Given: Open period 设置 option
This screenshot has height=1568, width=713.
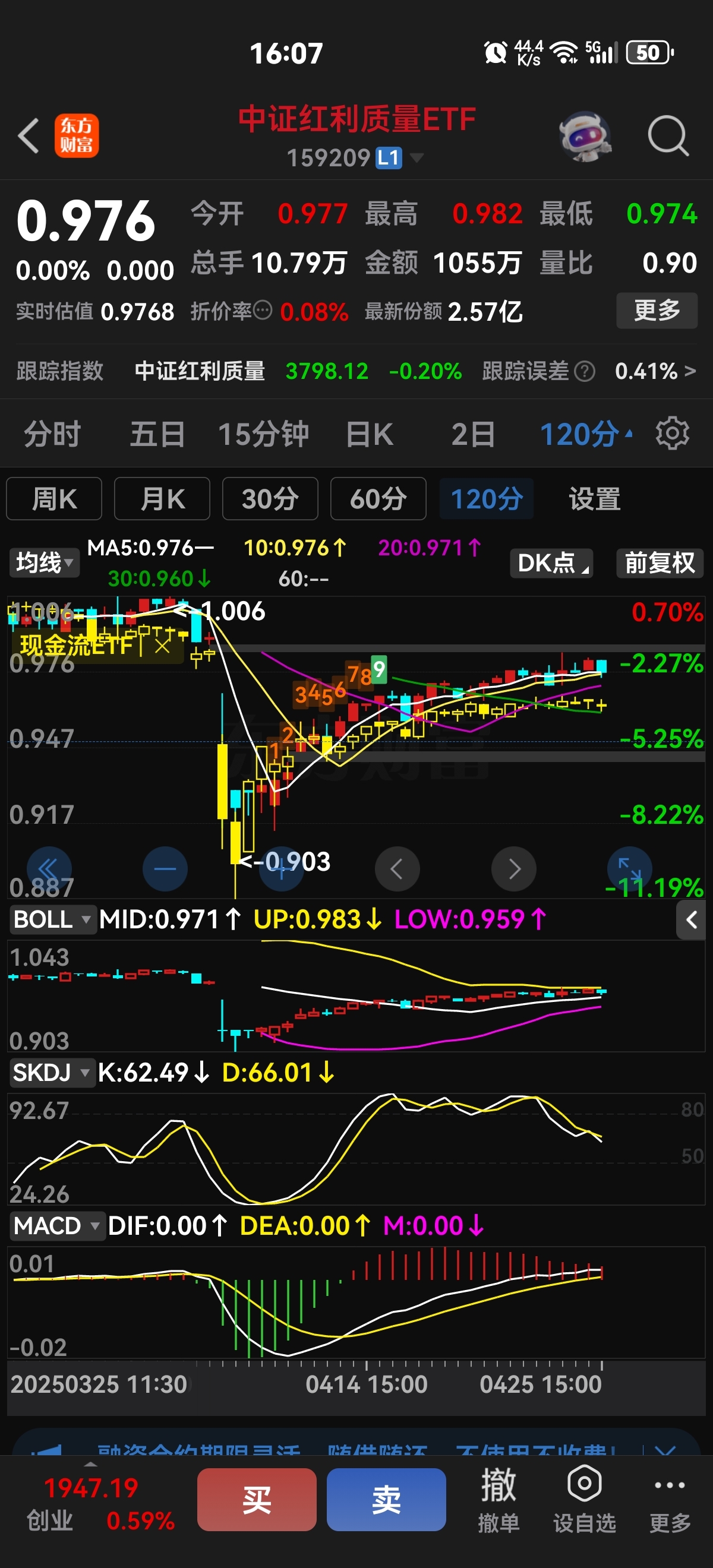Looking at the screenshot, I should point(594,498).
